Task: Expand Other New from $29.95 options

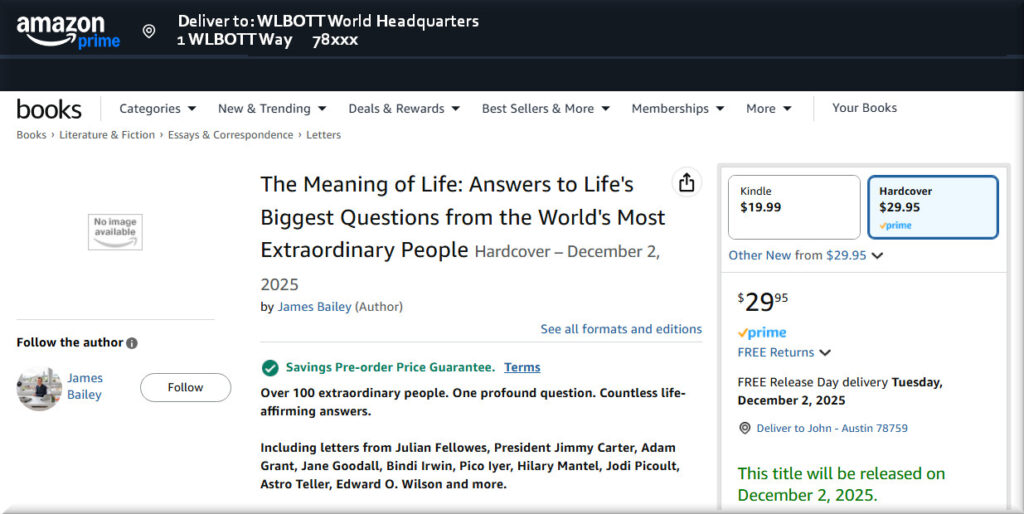Action: point(805,255)
